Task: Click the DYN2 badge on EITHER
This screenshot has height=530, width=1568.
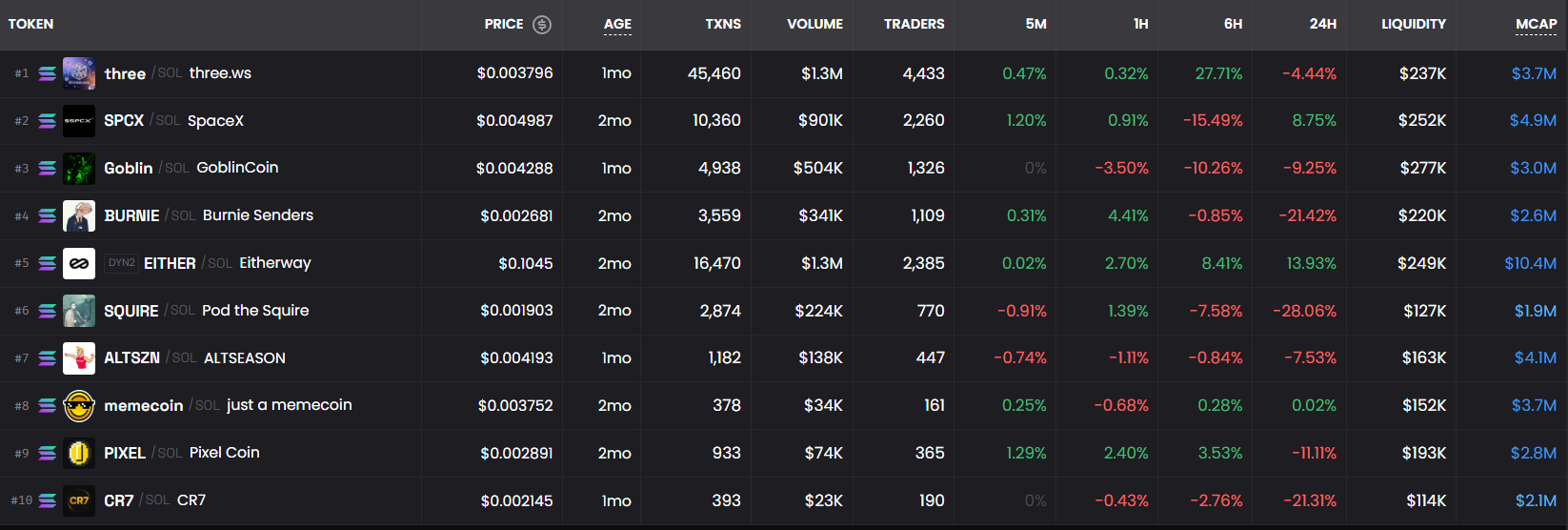Action: tap(121, 263)
